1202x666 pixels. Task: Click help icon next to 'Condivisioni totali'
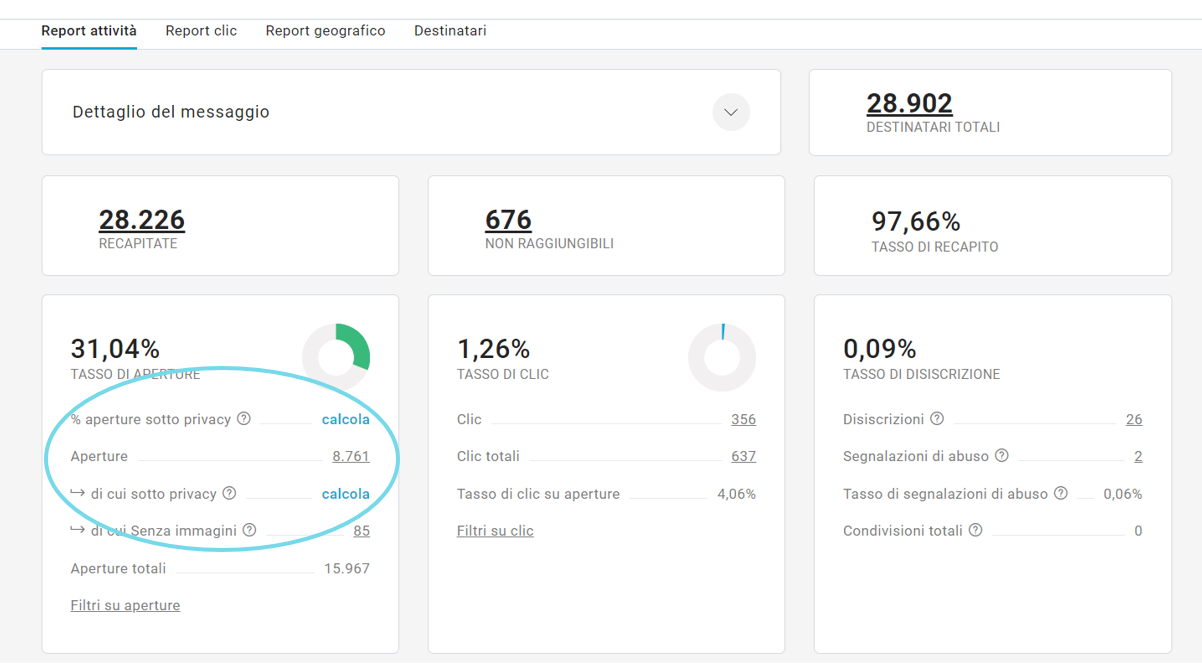[976, 530]
